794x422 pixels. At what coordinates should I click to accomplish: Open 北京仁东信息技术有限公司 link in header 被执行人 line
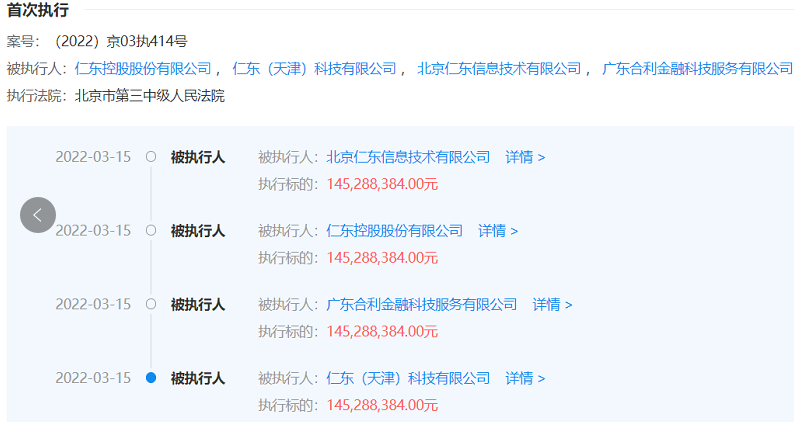pyautogui.click(x=499, y=68)
